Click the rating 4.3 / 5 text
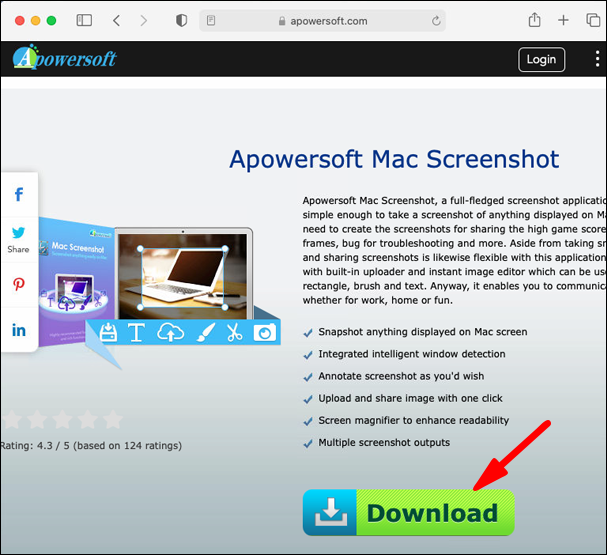The width and height of the screenshot is (607, 555). tap(91, 446)
